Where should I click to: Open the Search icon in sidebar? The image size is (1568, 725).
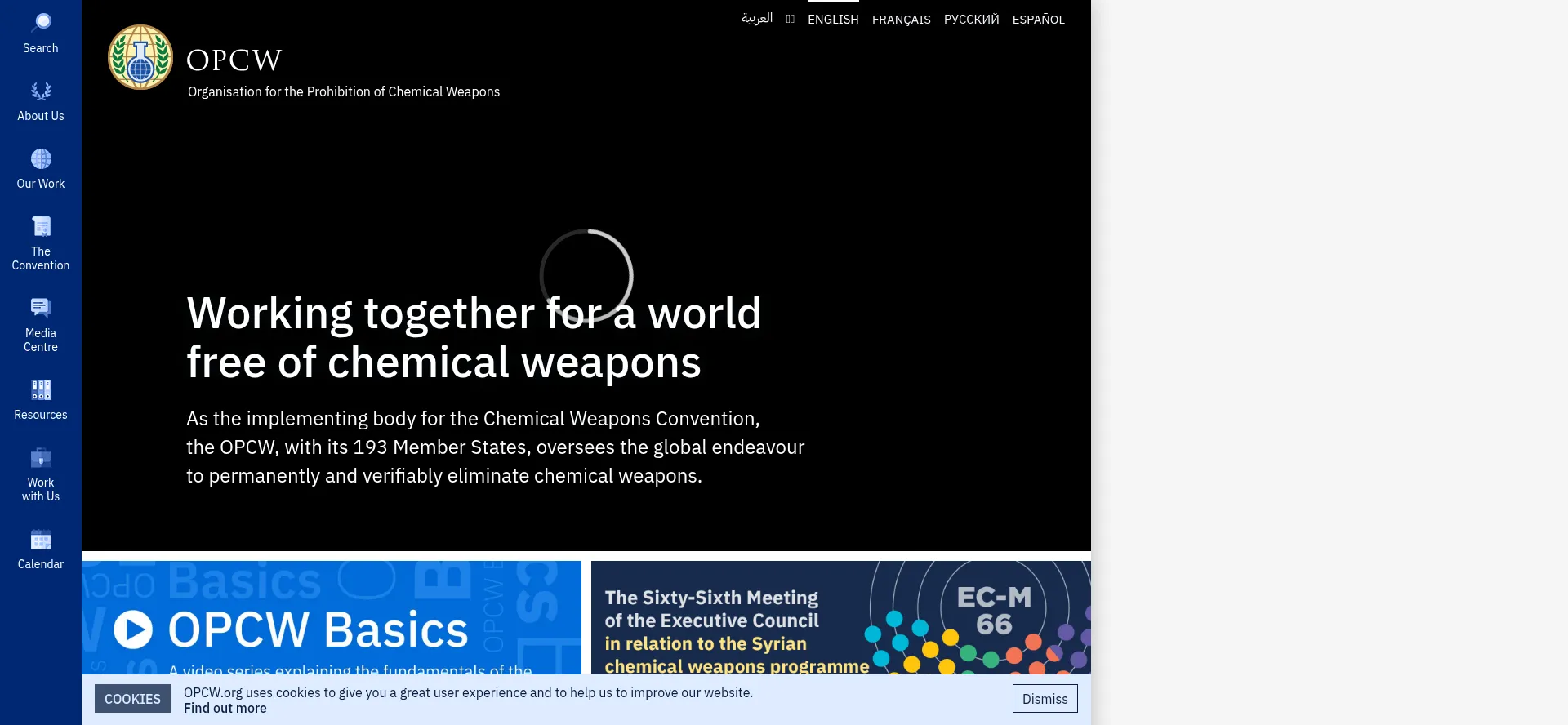(x=41, y=23)
